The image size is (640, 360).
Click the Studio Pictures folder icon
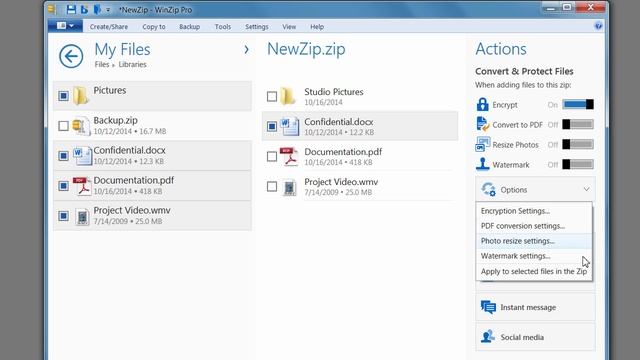pos(288,96)
